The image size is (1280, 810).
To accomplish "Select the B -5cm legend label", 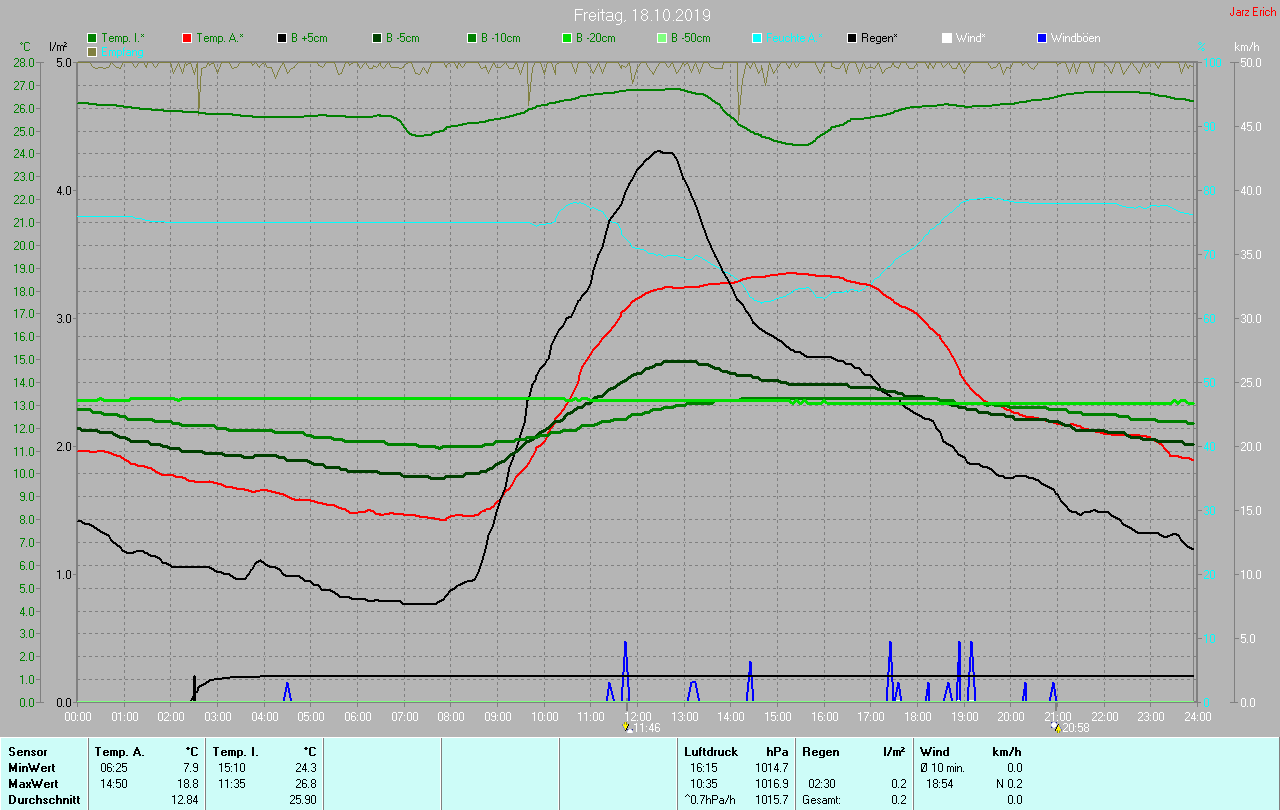I will pos(403,38).
